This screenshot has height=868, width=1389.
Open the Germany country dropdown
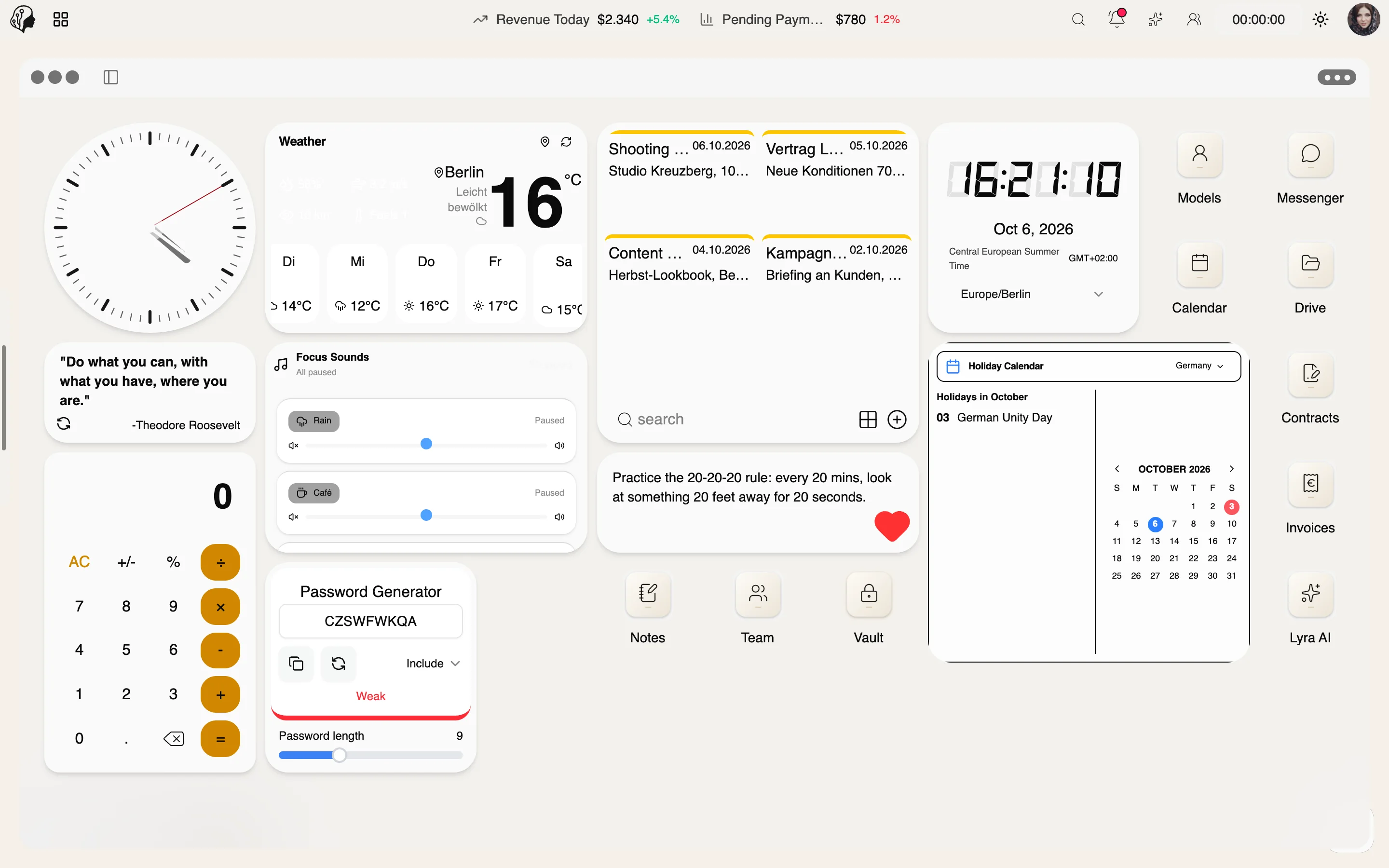[1199, 366]
